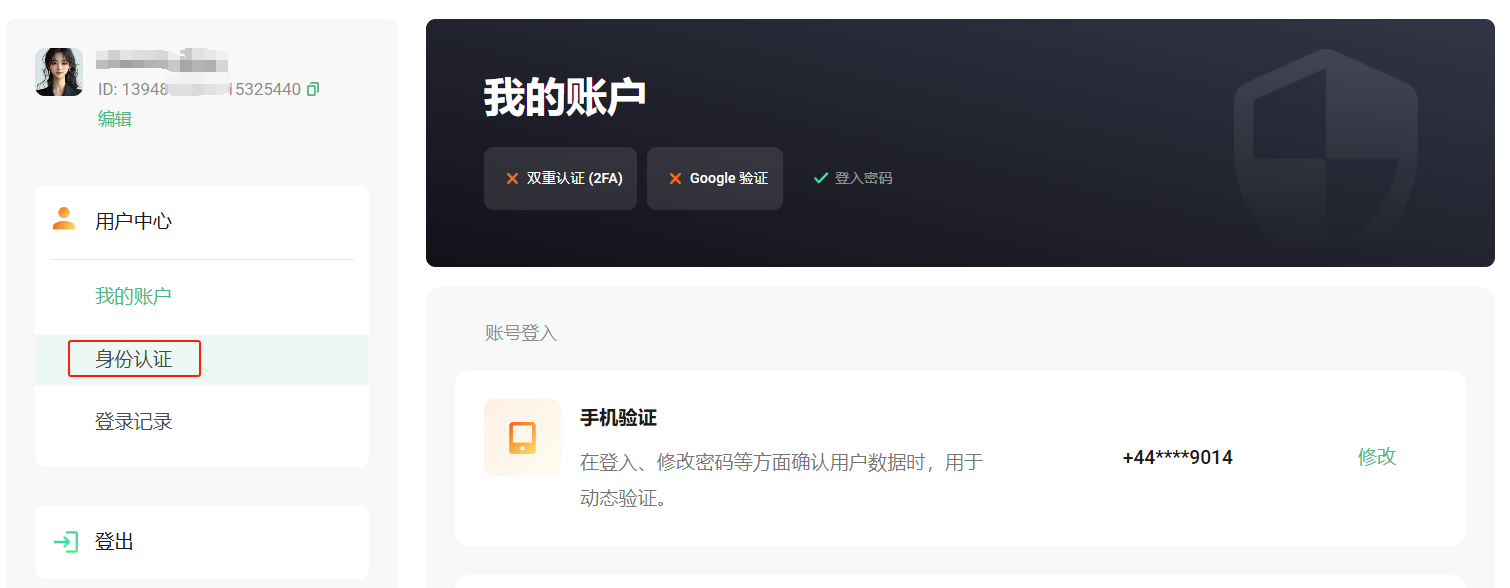Select the highlighted 身份认证 menu item
The image size is (1510, 588).
pyautogui.click(x=134, y=358)
